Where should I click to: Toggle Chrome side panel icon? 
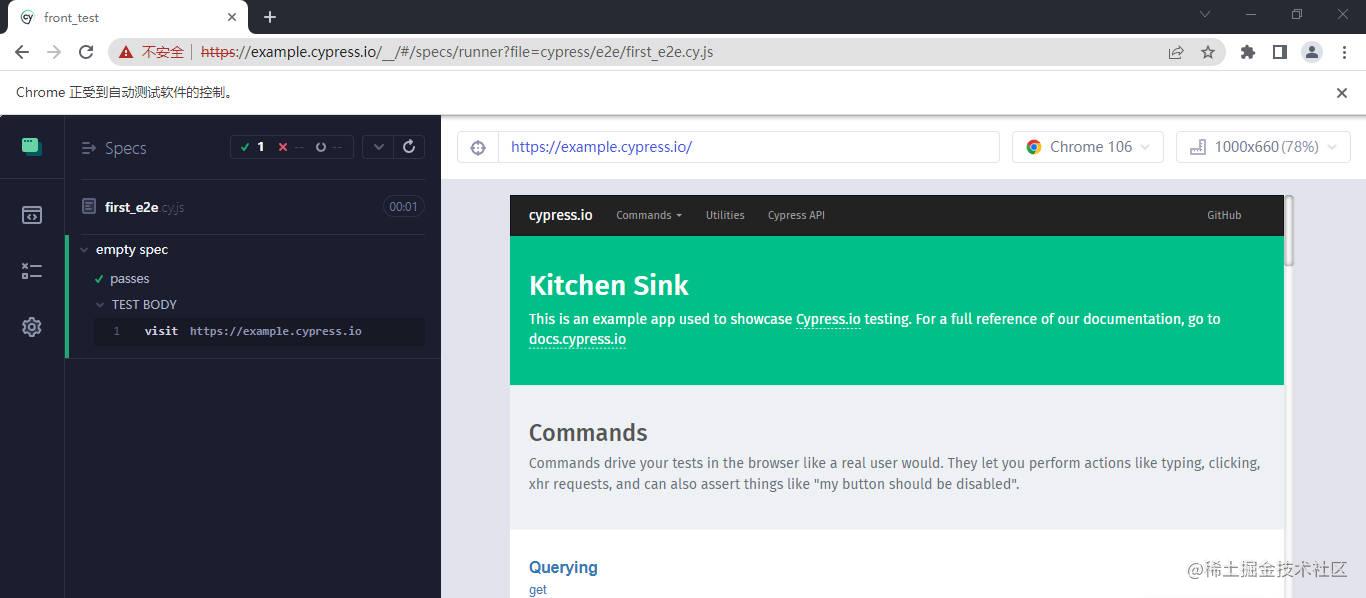click(1279, 52)
